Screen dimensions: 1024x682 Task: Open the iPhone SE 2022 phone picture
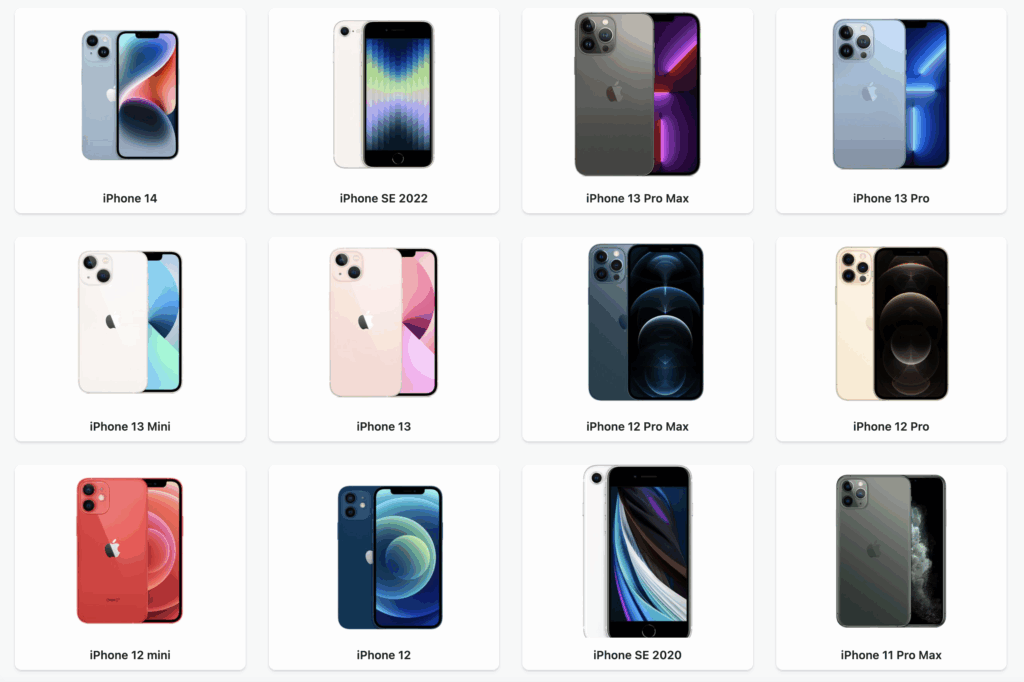383,94
